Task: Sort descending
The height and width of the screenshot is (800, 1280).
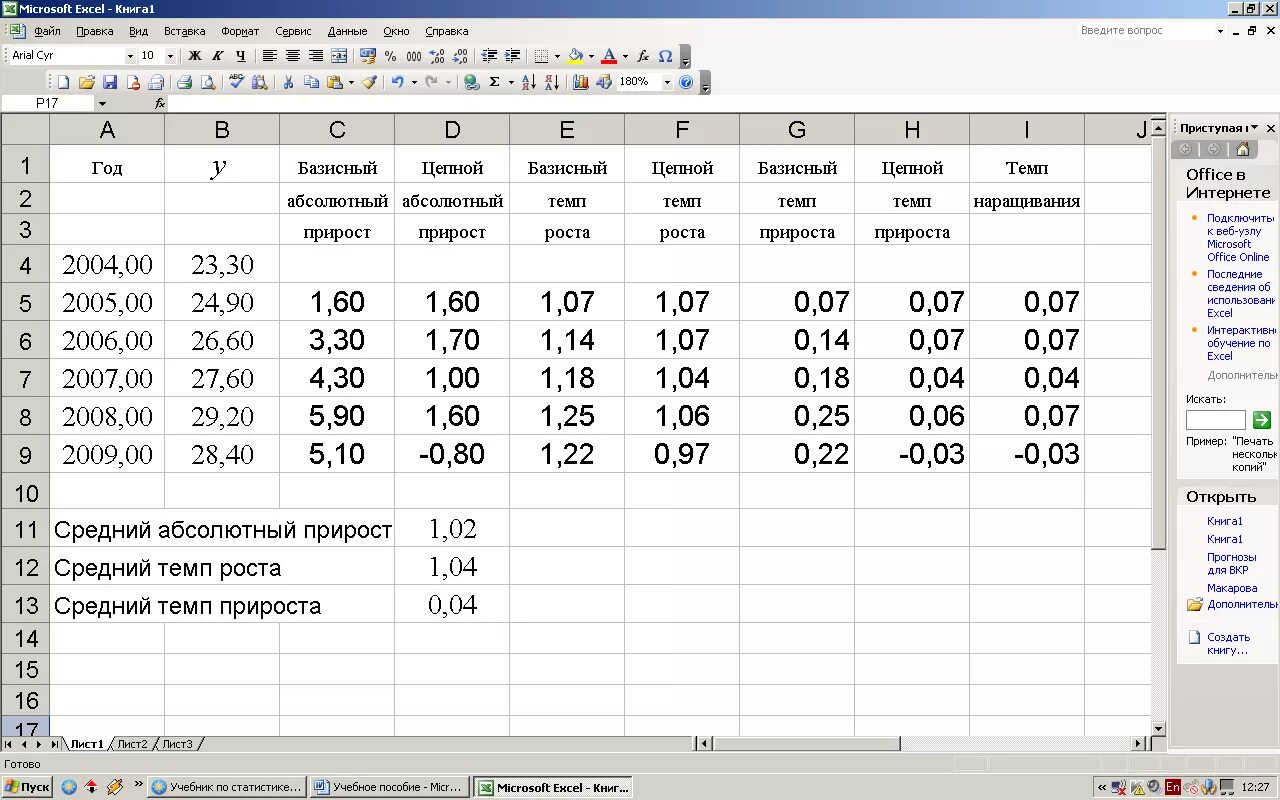Action: click(x=551, y=82)
